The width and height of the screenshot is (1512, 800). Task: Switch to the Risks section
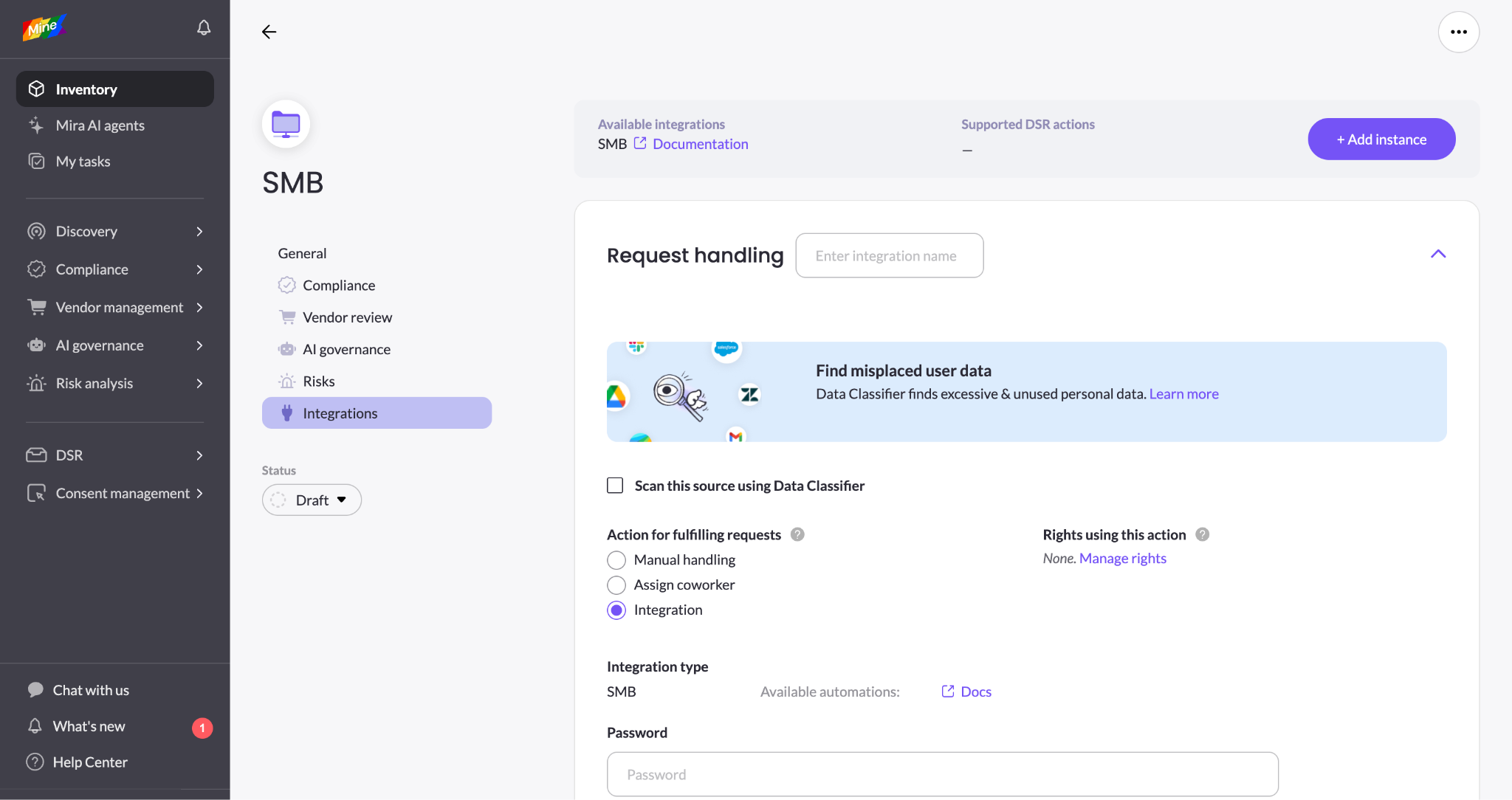click(318, 382)
